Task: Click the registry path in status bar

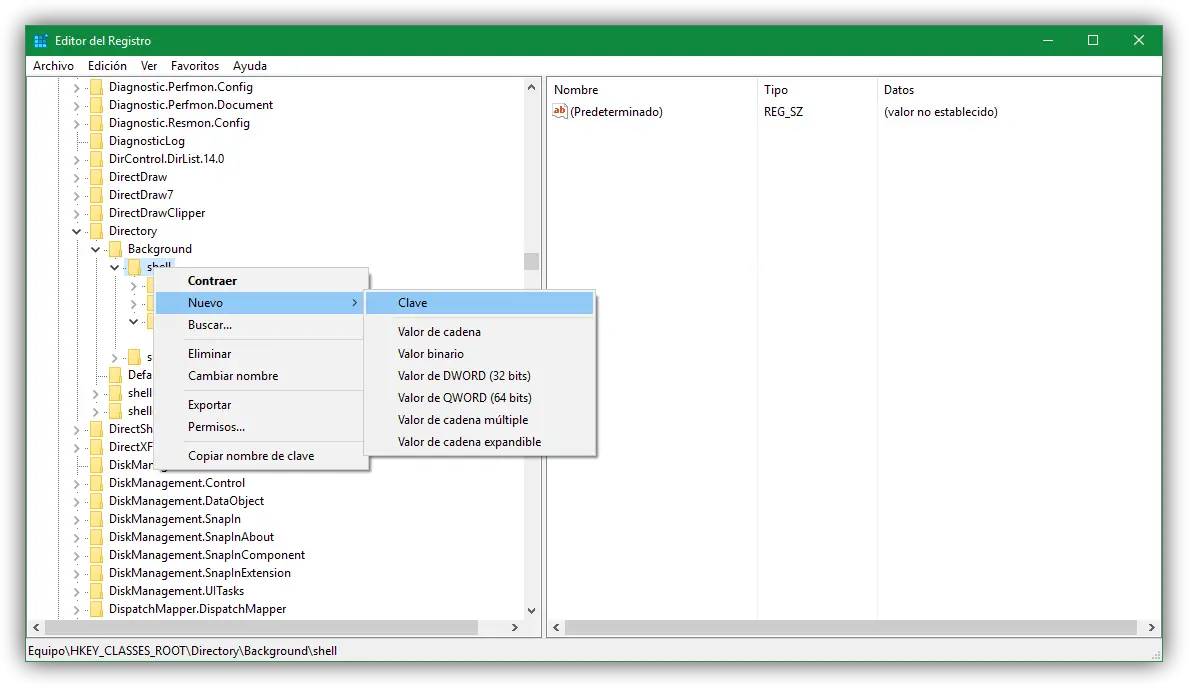Action: [183, 651]
